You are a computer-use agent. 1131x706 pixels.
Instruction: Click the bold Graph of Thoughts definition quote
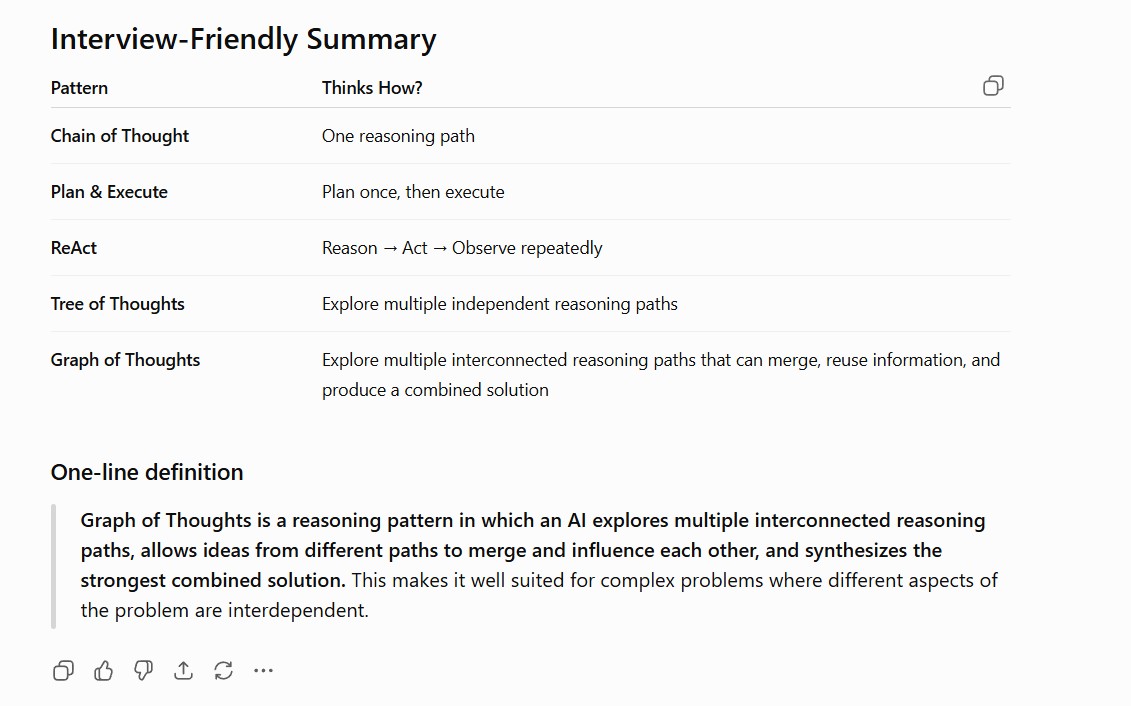pos(532,550)
